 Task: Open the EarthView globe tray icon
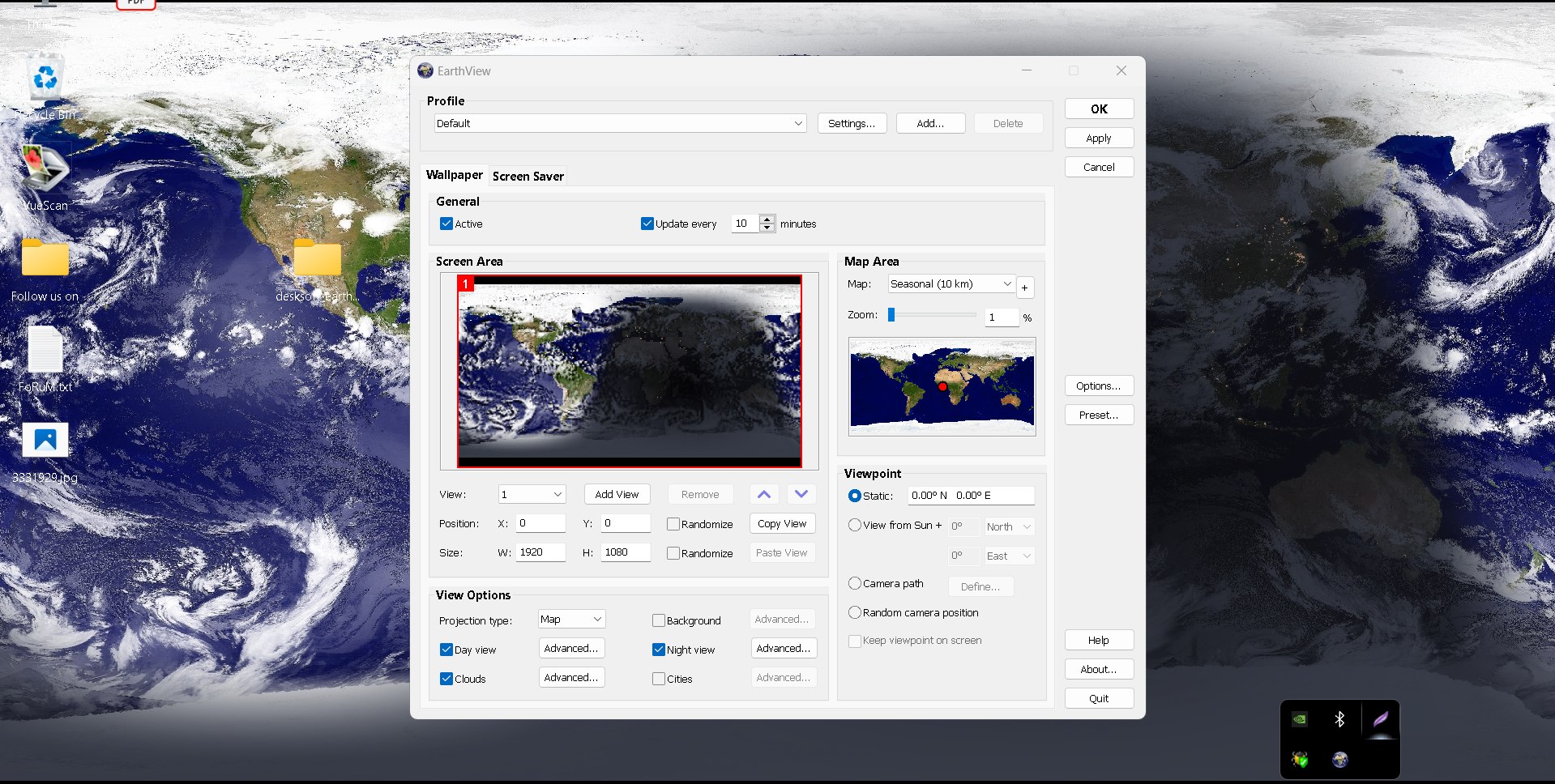pos(1339,760)
